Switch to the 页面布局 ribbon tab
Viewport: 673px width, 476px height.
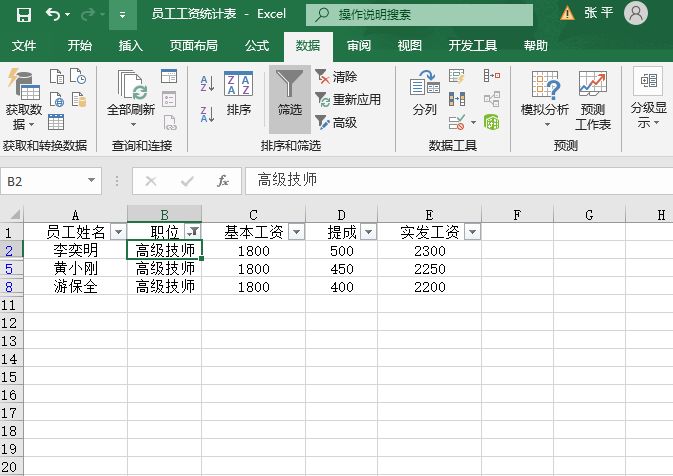pyautogui.click(x=194, y=45)
